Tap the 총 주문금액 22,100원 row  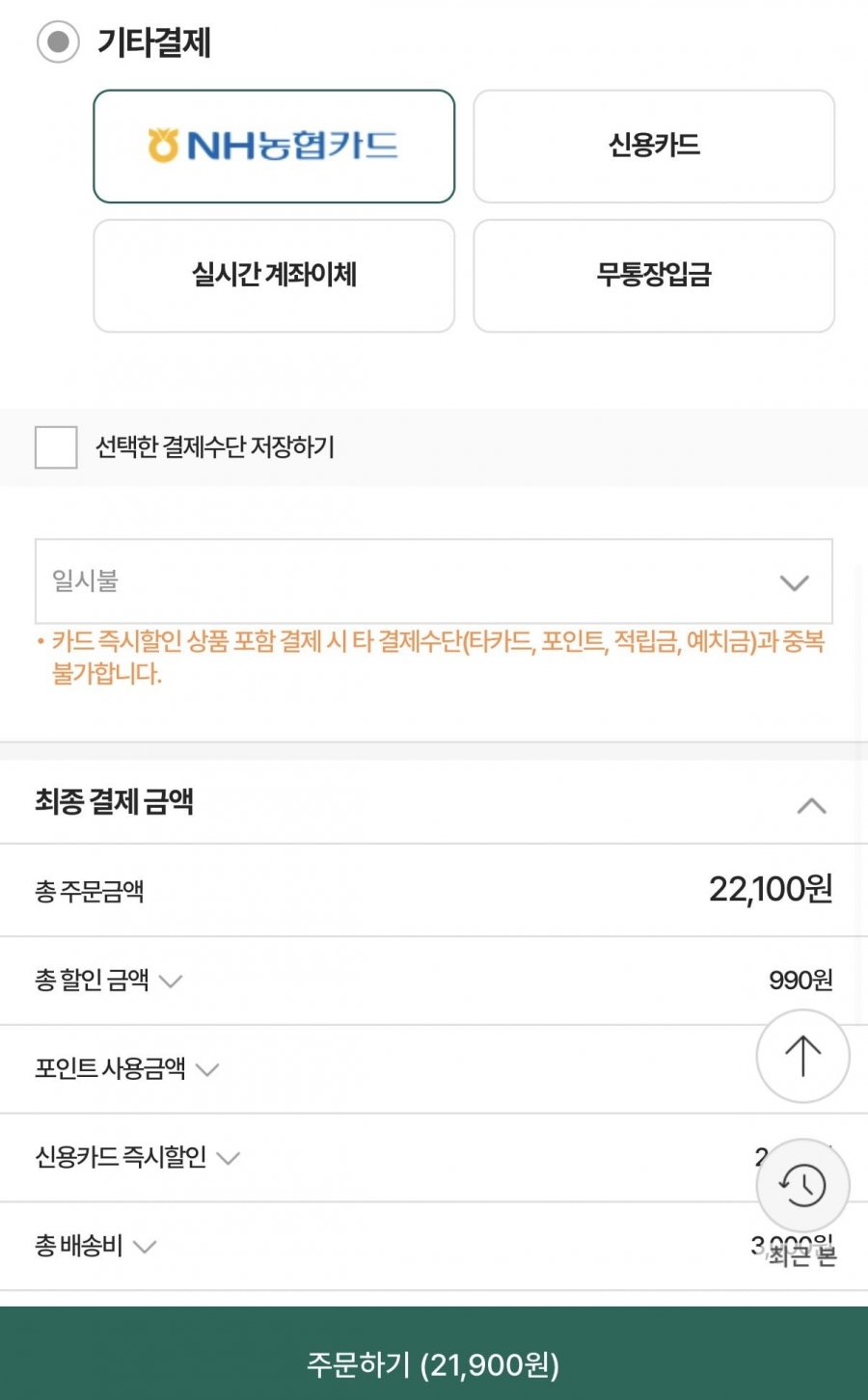tap(434, 890)
